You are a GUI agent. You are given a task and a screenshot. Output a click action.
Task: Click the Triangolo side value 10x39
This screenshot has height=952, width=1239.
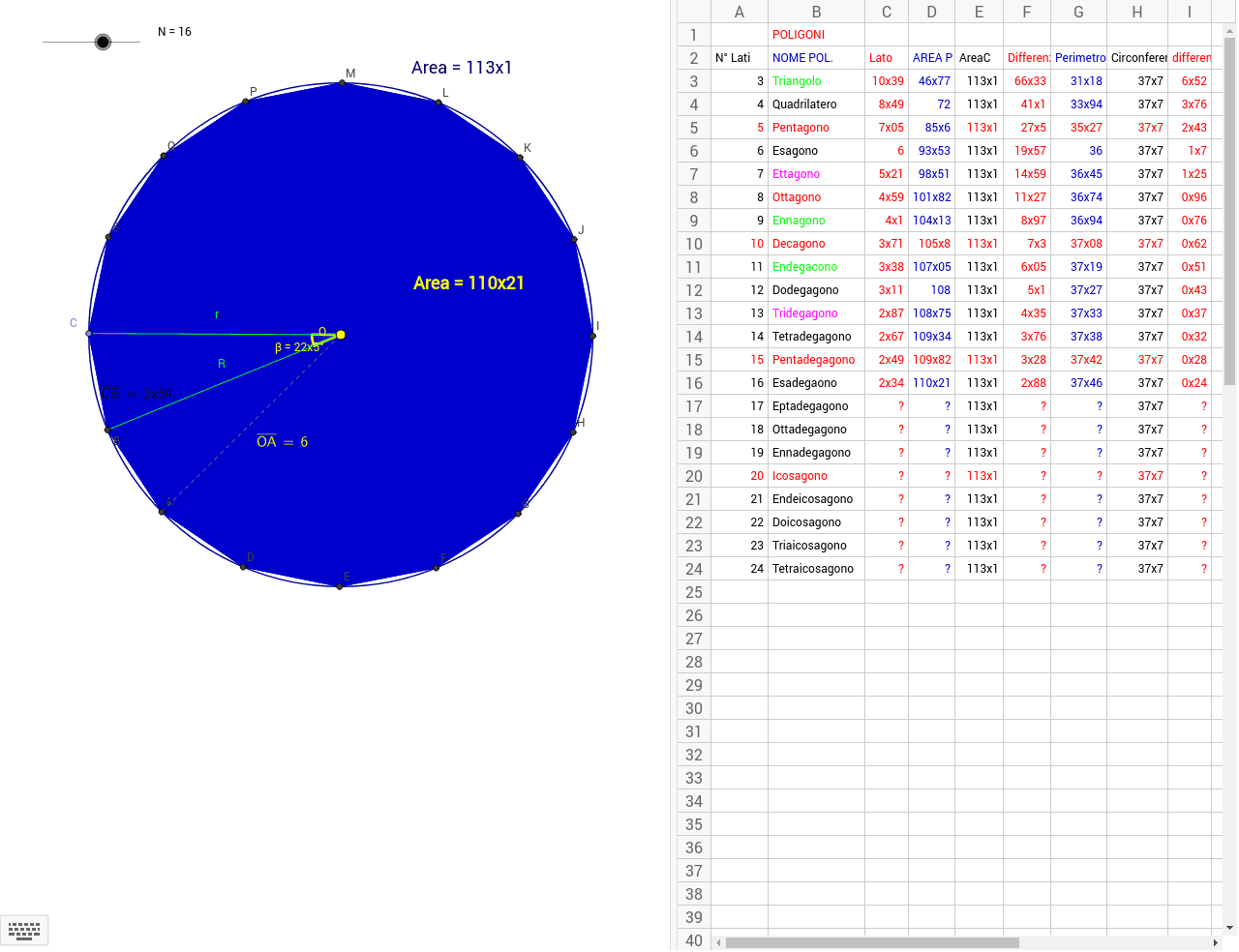887,81
